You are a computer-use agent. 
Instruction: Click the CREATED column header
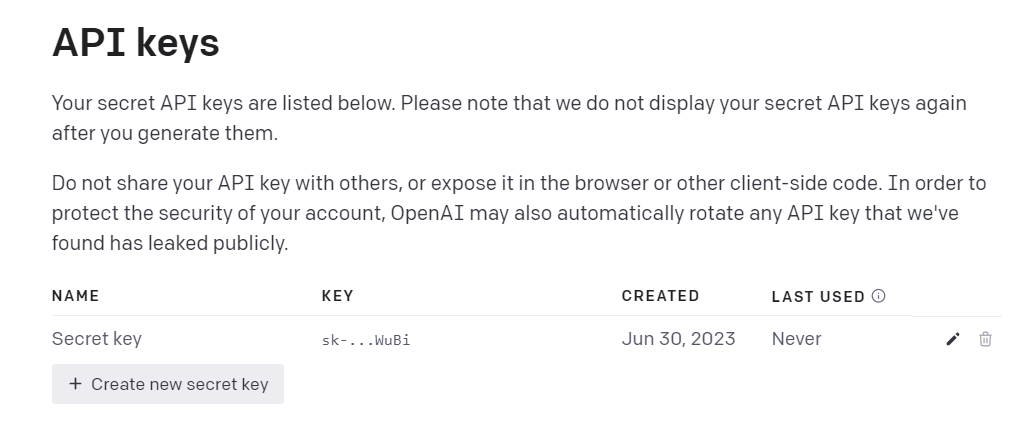[x=660, y=296]
